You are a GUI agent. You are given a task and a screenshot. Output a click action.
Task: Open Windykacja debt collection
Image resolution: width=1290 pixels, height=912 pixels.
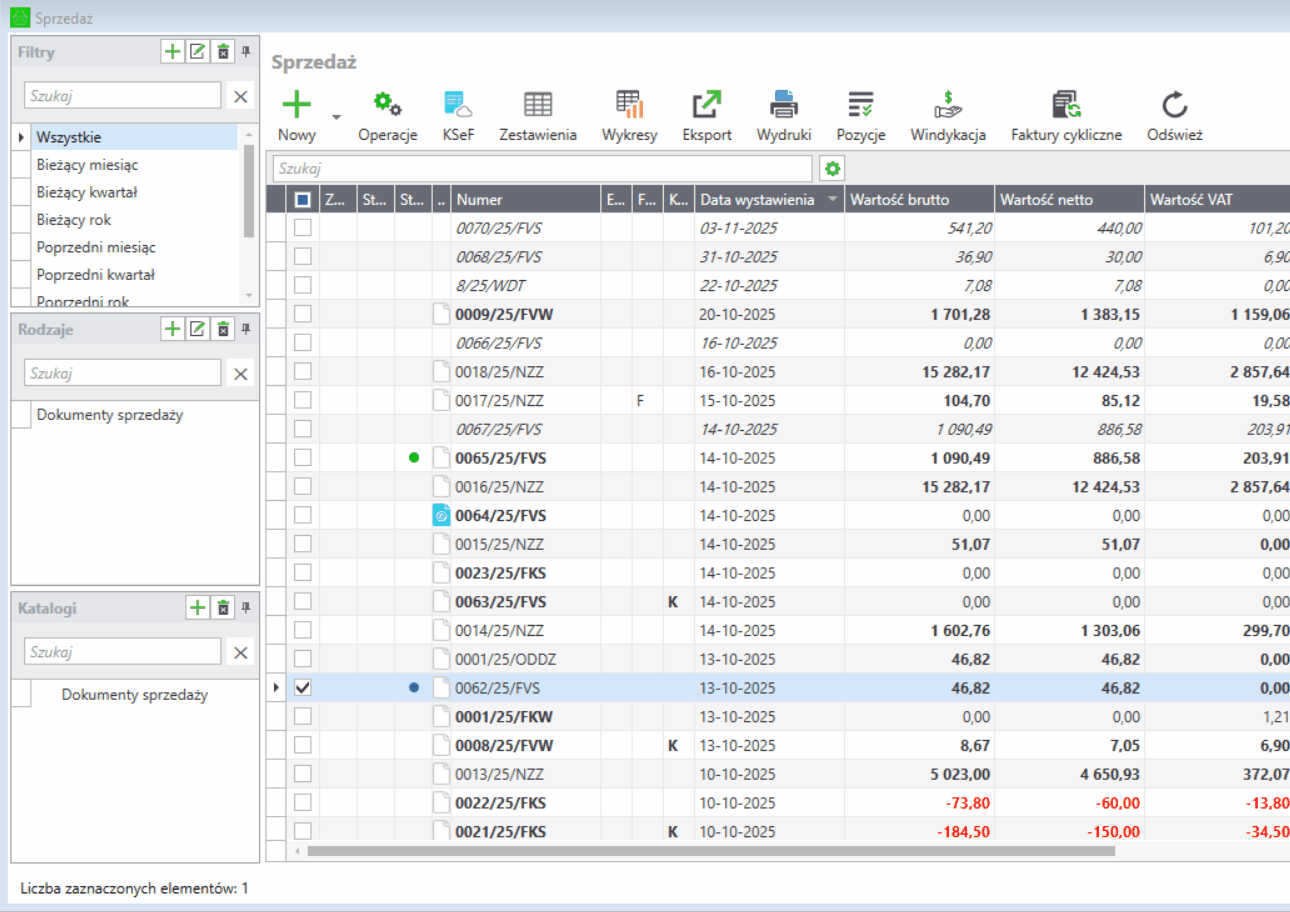click(947, 105)
